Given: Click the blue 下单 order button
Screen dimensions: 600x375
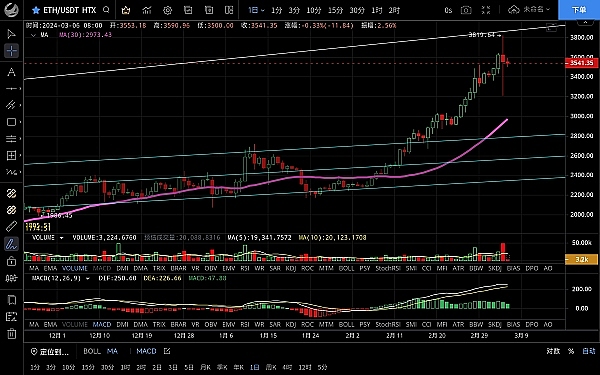Looking at the screenshot, I should (x=579, y=10).
